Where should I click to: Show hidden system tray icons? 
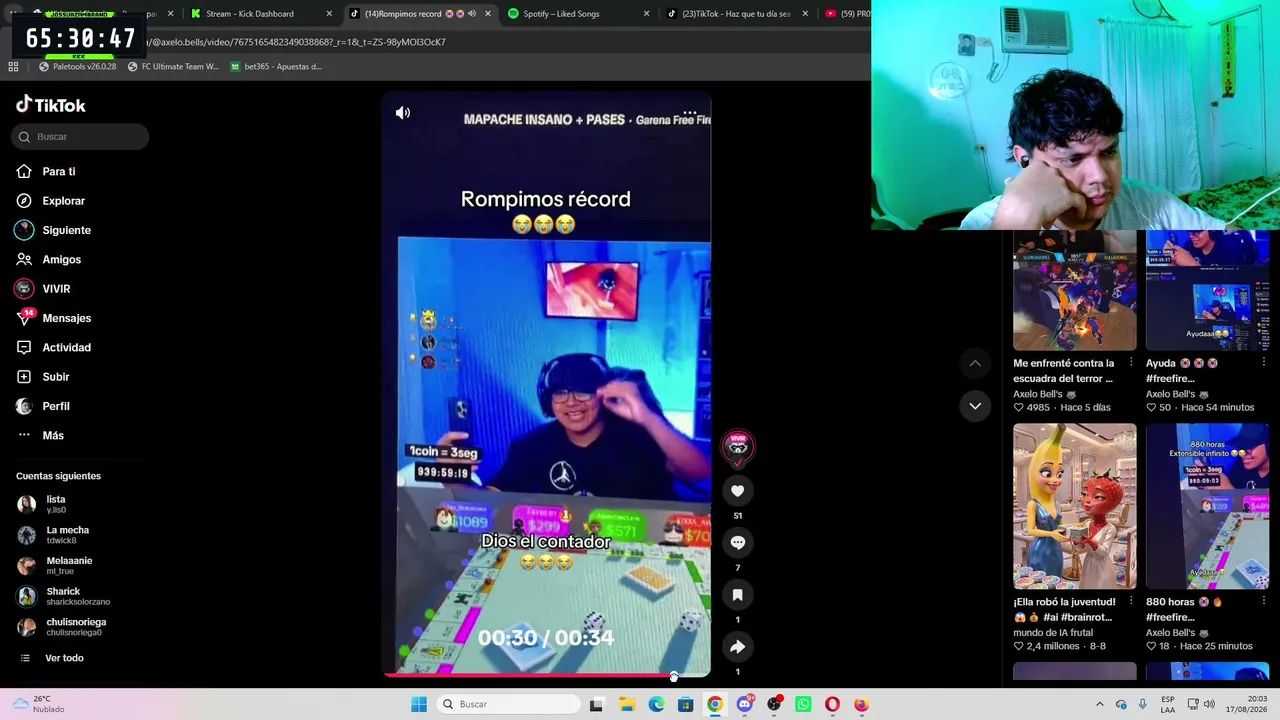(x=1100, y=705)
